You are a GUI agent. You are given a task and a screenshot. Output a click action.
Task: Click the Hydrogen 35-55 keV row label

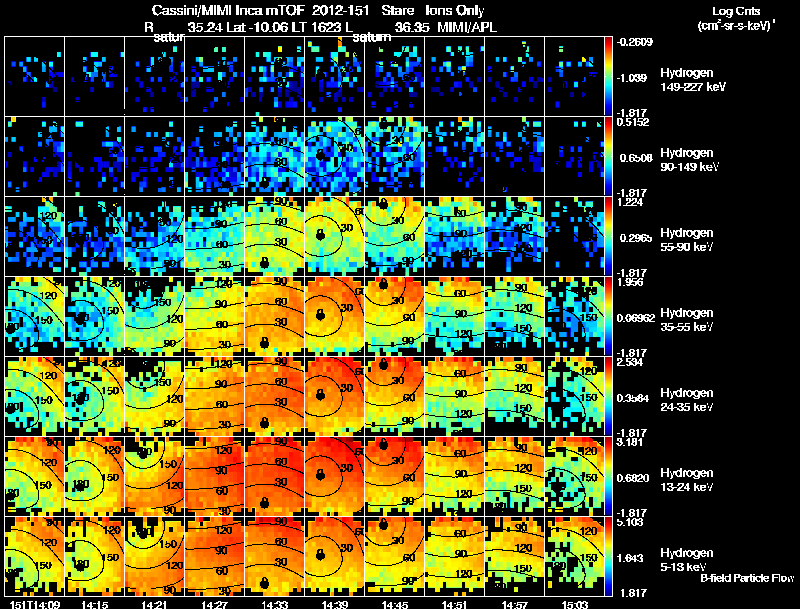coord(687,320)
